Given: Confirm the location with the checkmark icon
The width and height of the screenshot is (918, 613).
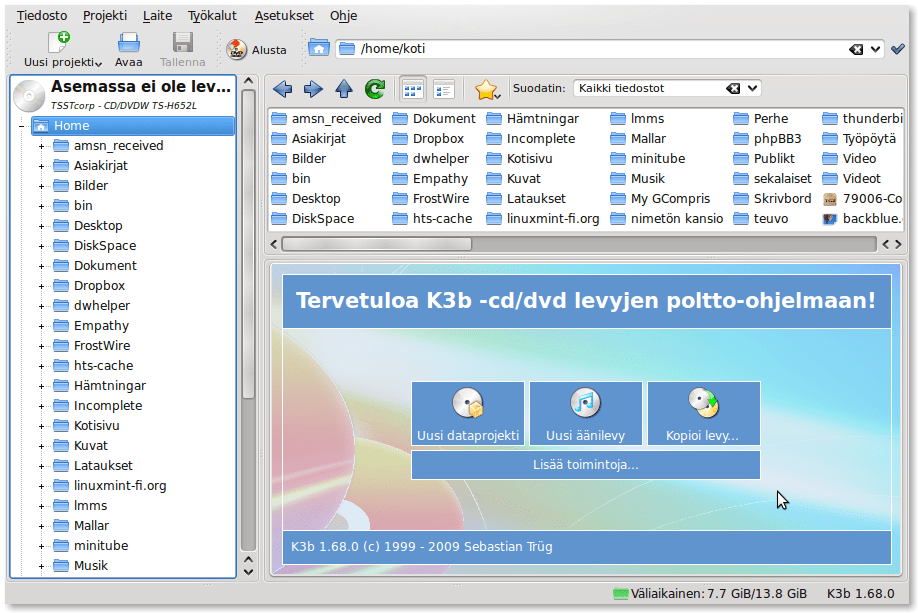Looking at the screenshot, I should point(898,49).
